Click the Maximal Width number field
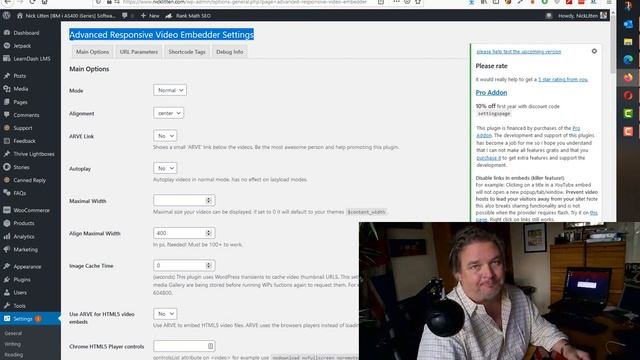The width and height of the screenshot is (640, 360). pyautogui.click(x=184, y=200)
